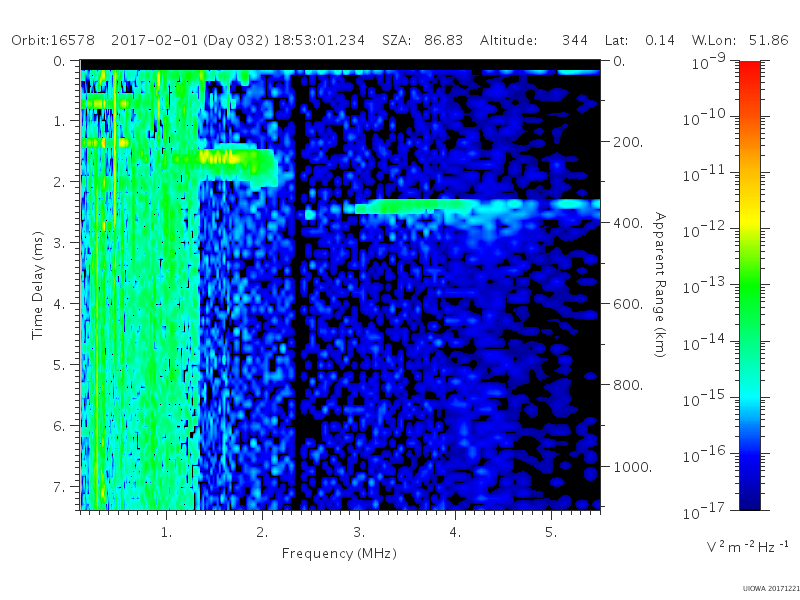Click the Altitude value 344
Screen dimensions: 800x600
[575, 40]
